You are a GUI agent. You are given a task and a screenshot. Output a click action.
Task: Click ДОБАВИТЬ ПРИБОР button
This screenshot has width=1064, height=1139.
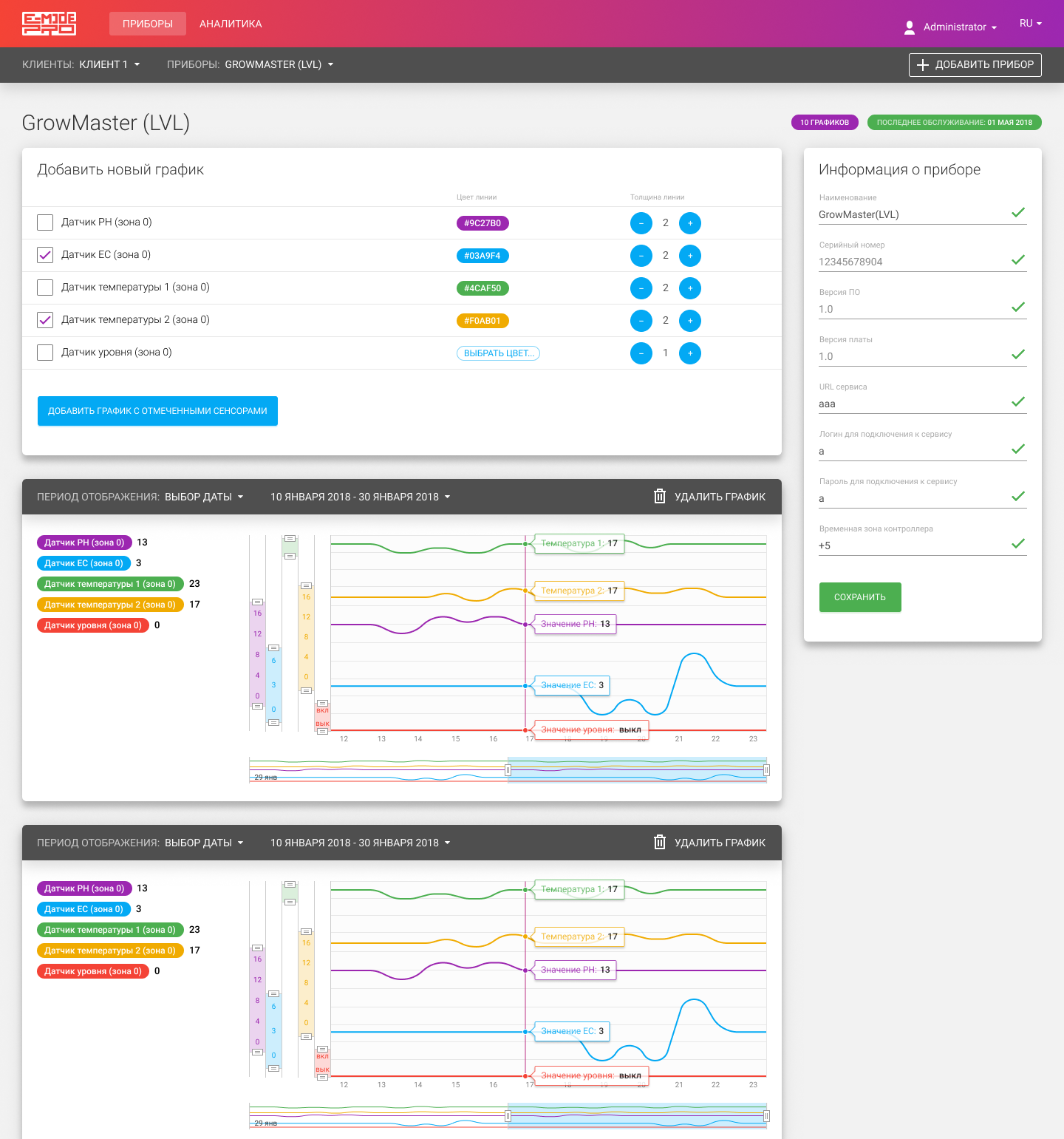[975, 65]
